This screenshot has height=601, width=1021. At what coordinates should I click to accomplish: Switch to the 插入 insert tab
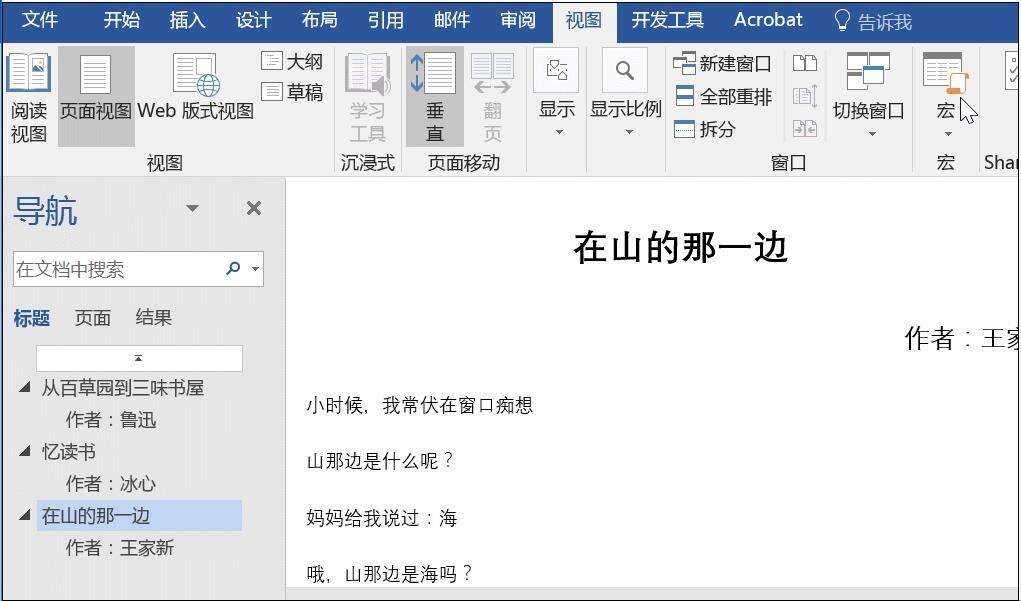point(188,20)
